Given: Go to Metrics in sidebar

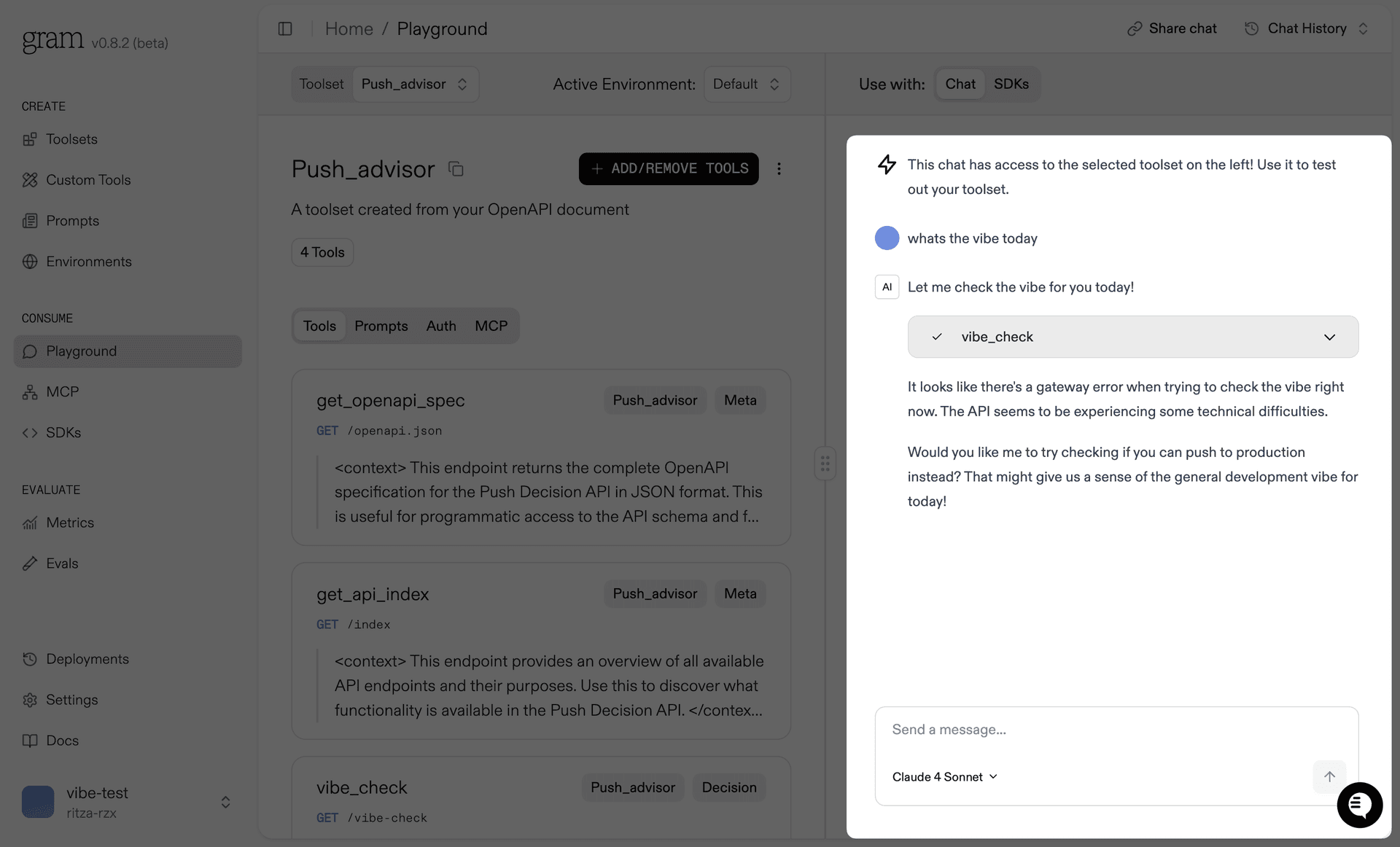Looking at the screenshot, I should pyautogui.click(x=69, y=523).
